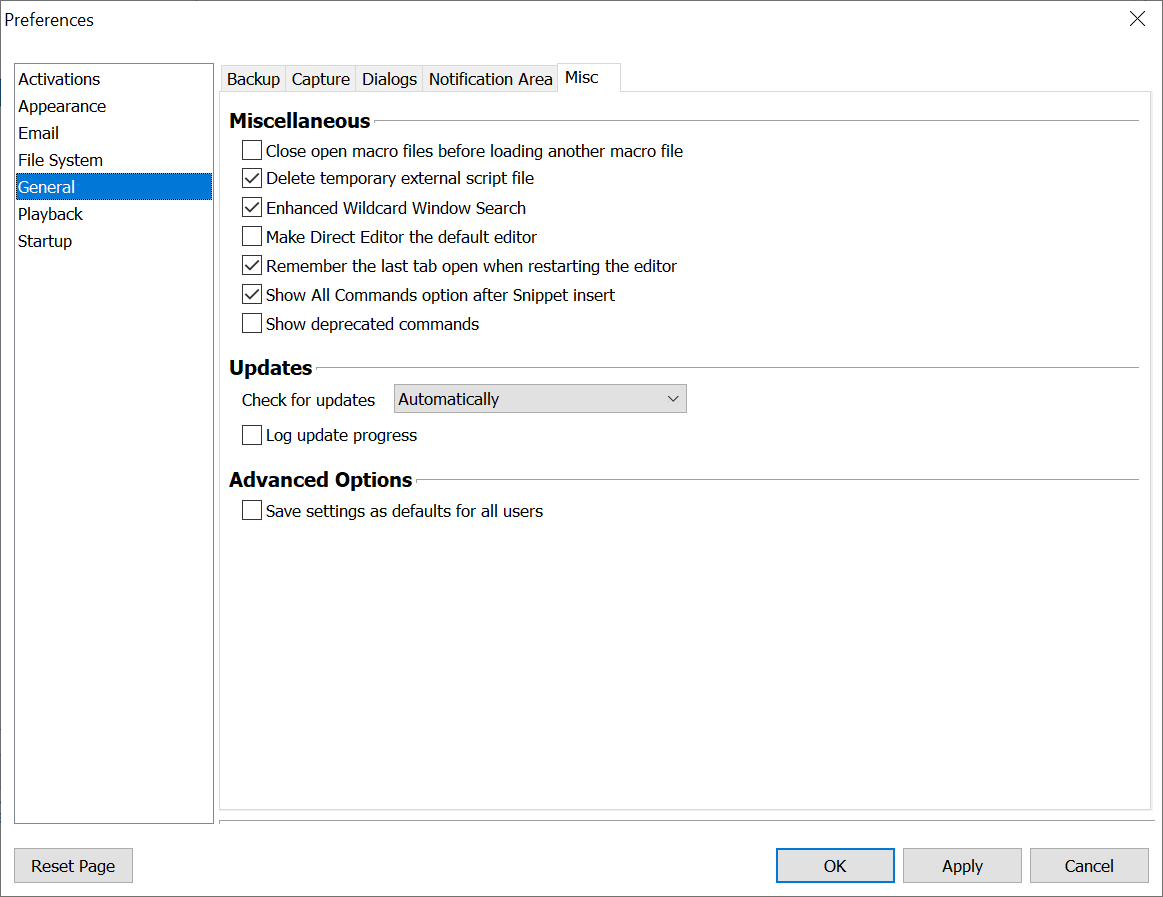Screen dimensions: 1163x897
Task: Select the Notification Area tab
Action: coord(490,79)
